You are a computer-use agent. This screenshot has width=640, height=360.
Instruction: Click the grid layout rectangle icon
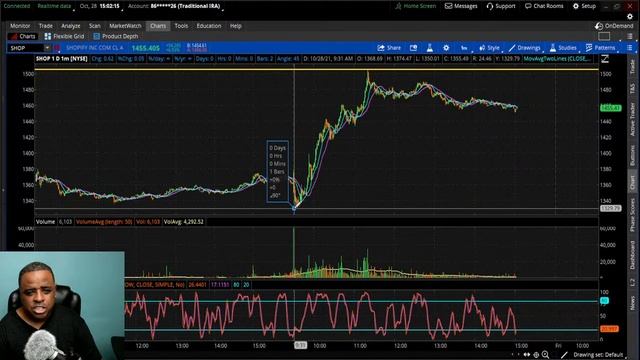[x=604, y=36]
